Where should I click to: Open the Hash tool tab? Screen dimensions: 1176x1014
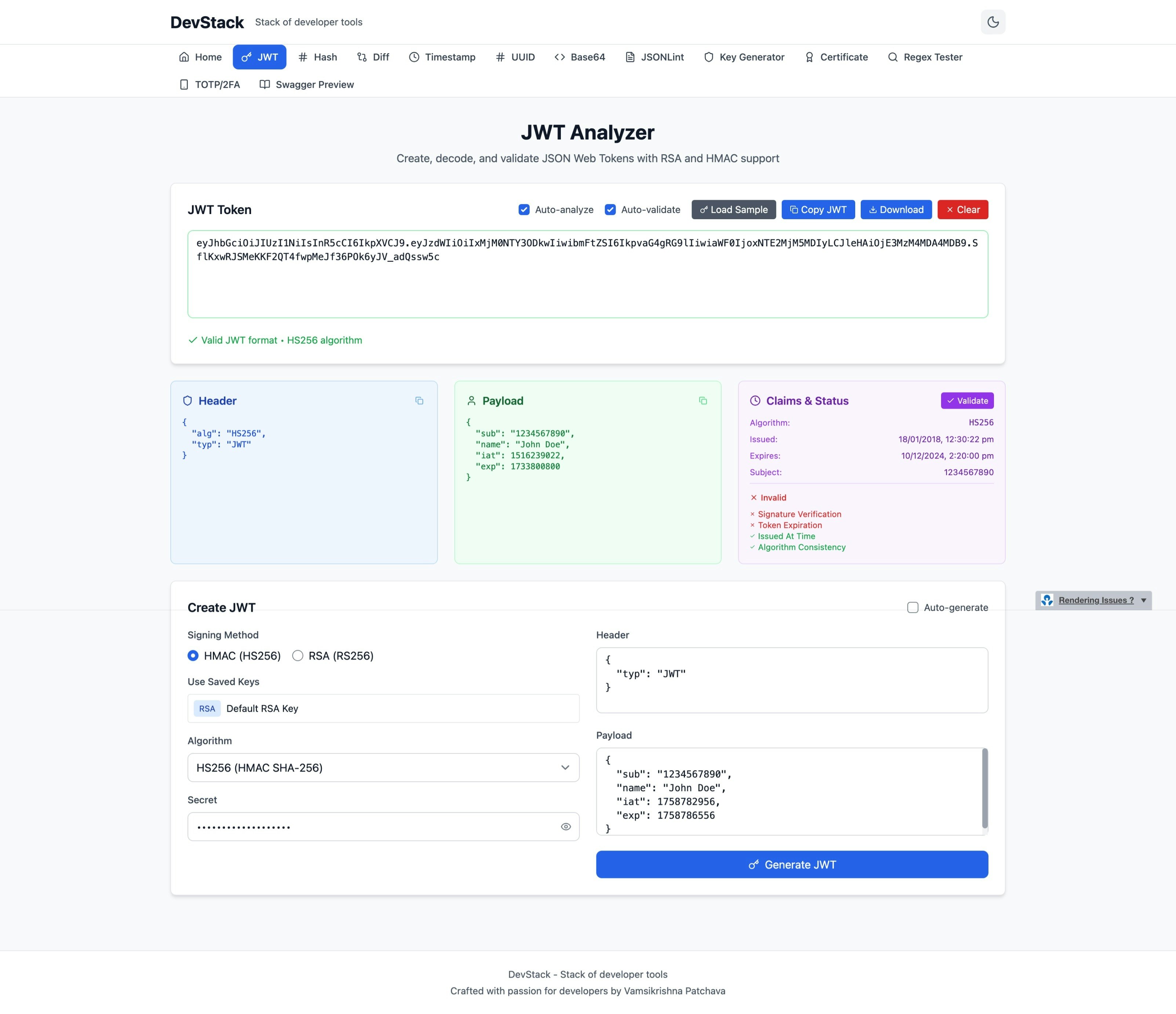(x=318, y=57)
